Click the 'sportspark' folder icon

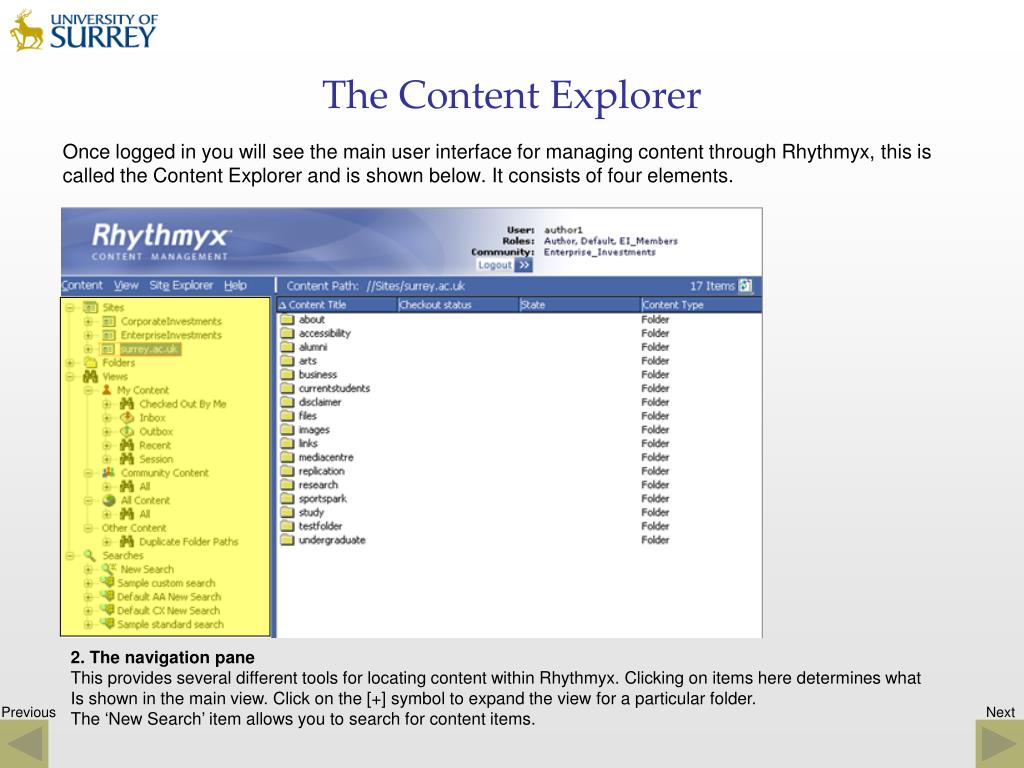pos(287,499)
